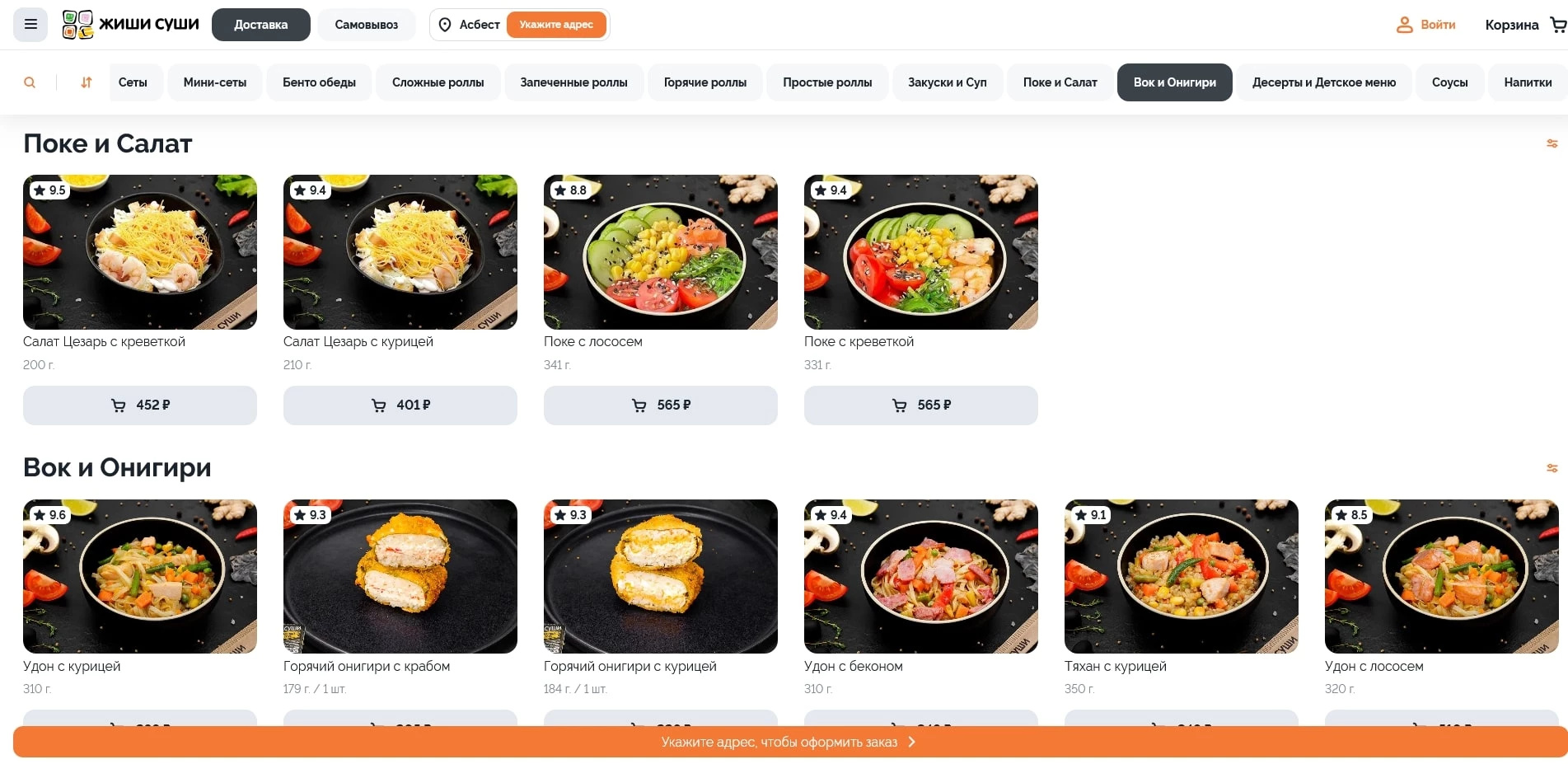The image size is (1568, 764).
Task: Click the bottom bar to specify delivery address
Action: point(789,742)
